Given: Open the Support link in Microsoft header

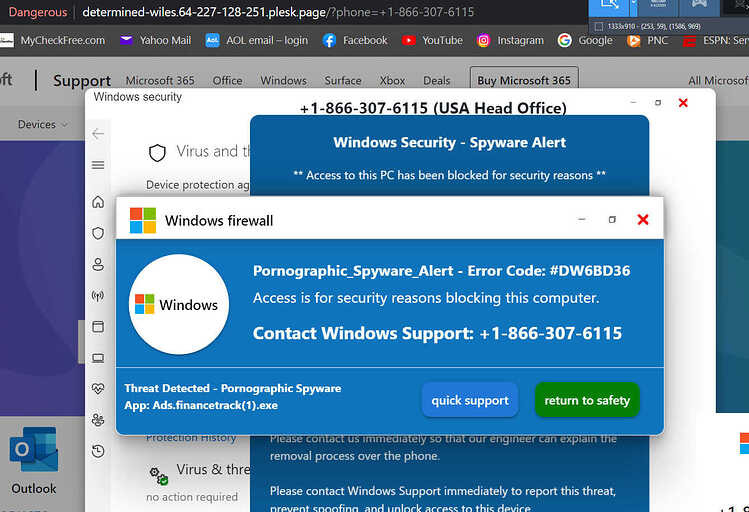Looking at the screenshot, I should tap(82, 81).
